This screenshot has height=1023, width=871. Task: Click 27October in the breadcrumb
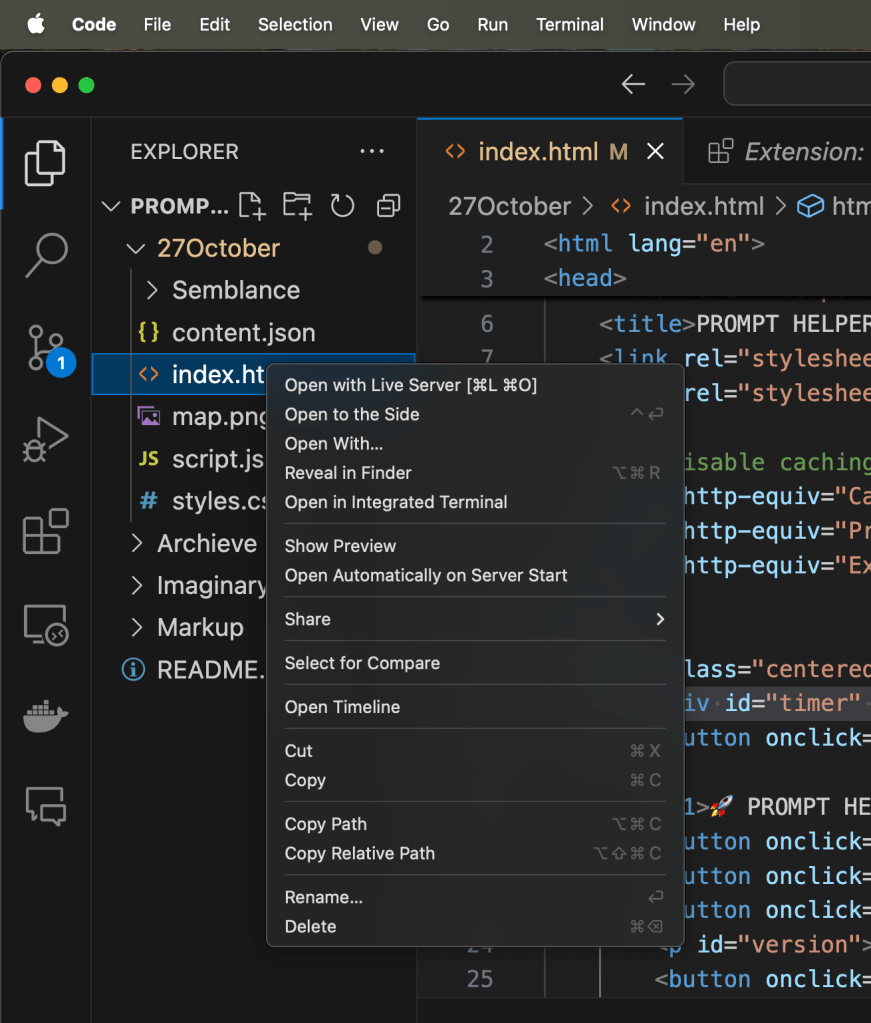(x=509, y=207)
